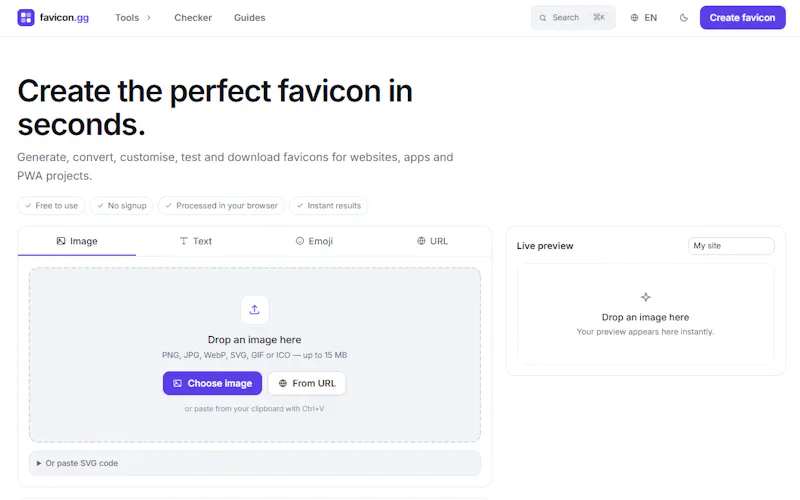800x500 pixels.
Task: Click the favicon.gg logo icon
Action: click(26, 17)
